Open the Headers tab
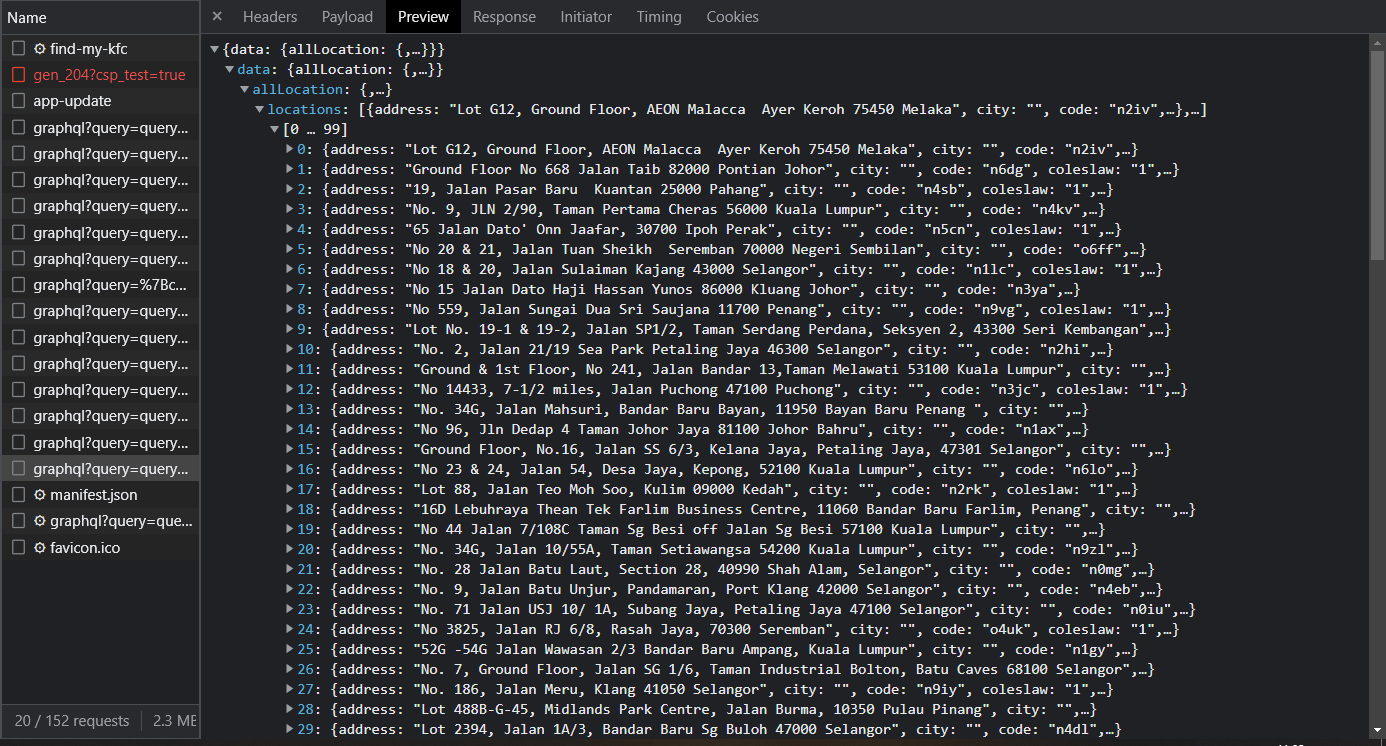 click(270, 16)
